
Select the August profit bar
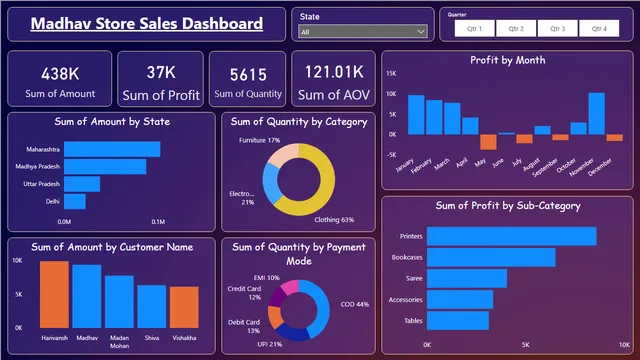tap(542, 130)
